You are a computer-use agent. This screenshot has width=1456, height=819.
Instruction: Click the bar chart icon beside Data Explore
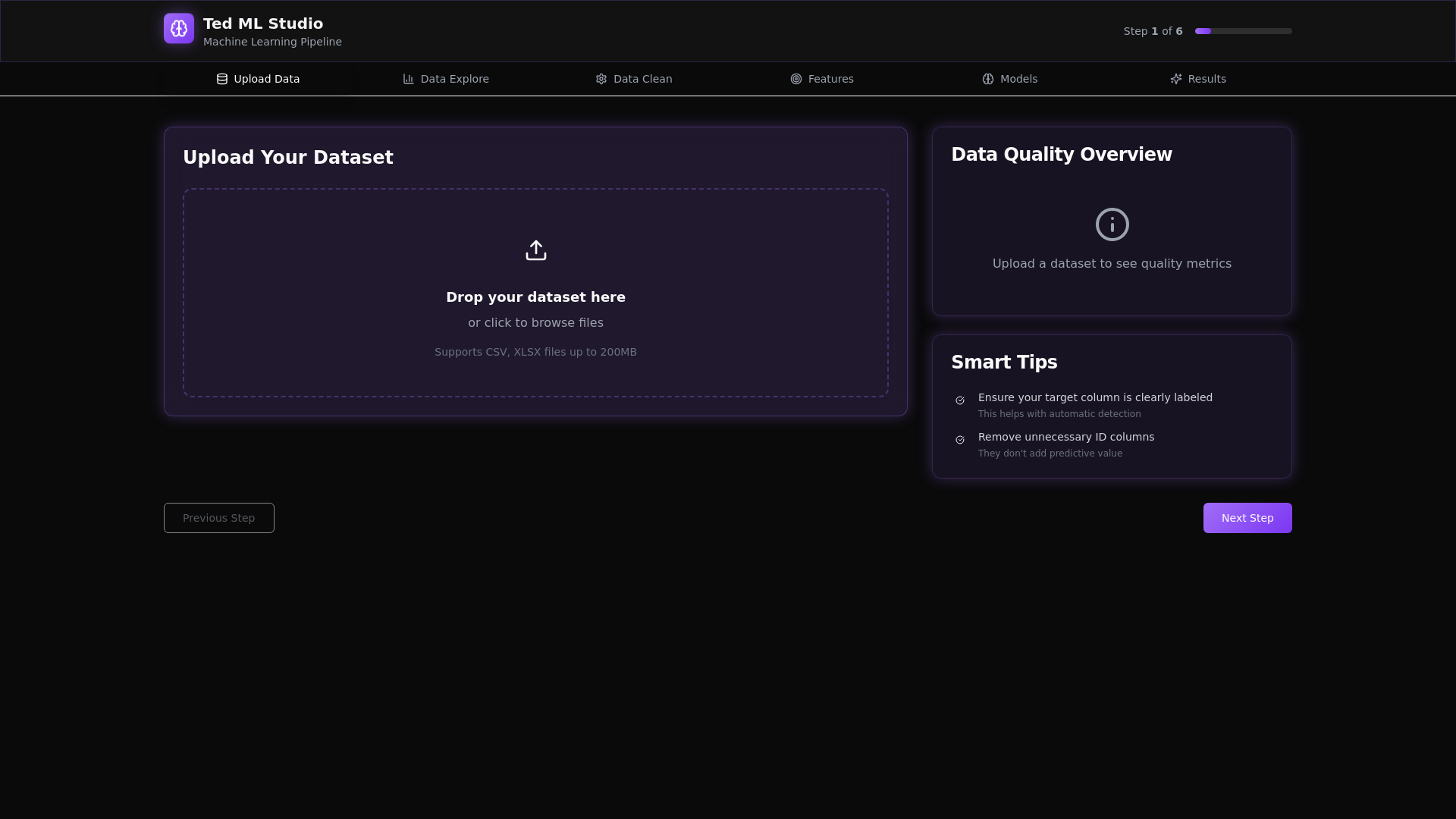click(x=409, y=79)
